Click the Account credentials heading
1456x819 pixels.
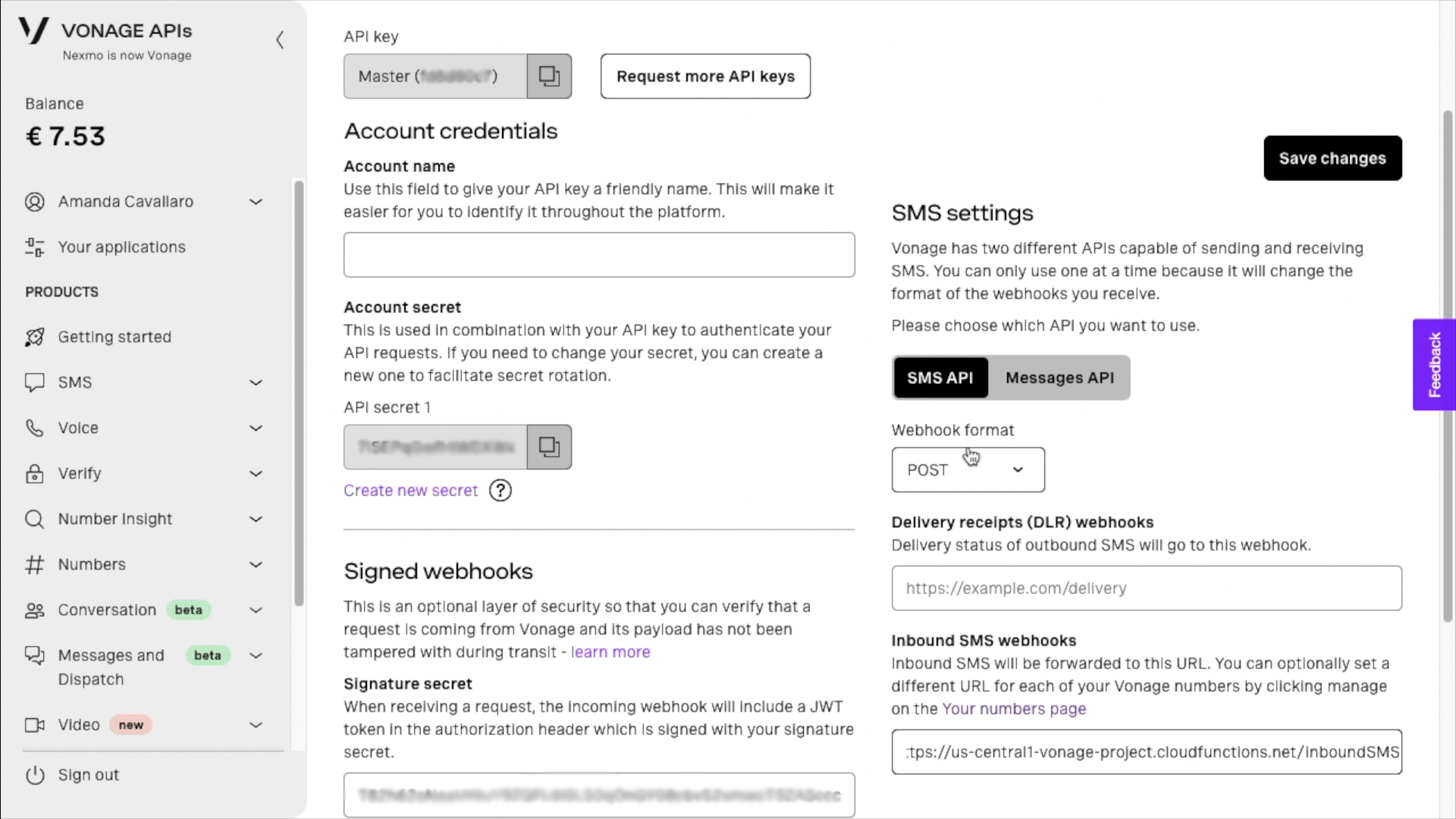point(450,131)
